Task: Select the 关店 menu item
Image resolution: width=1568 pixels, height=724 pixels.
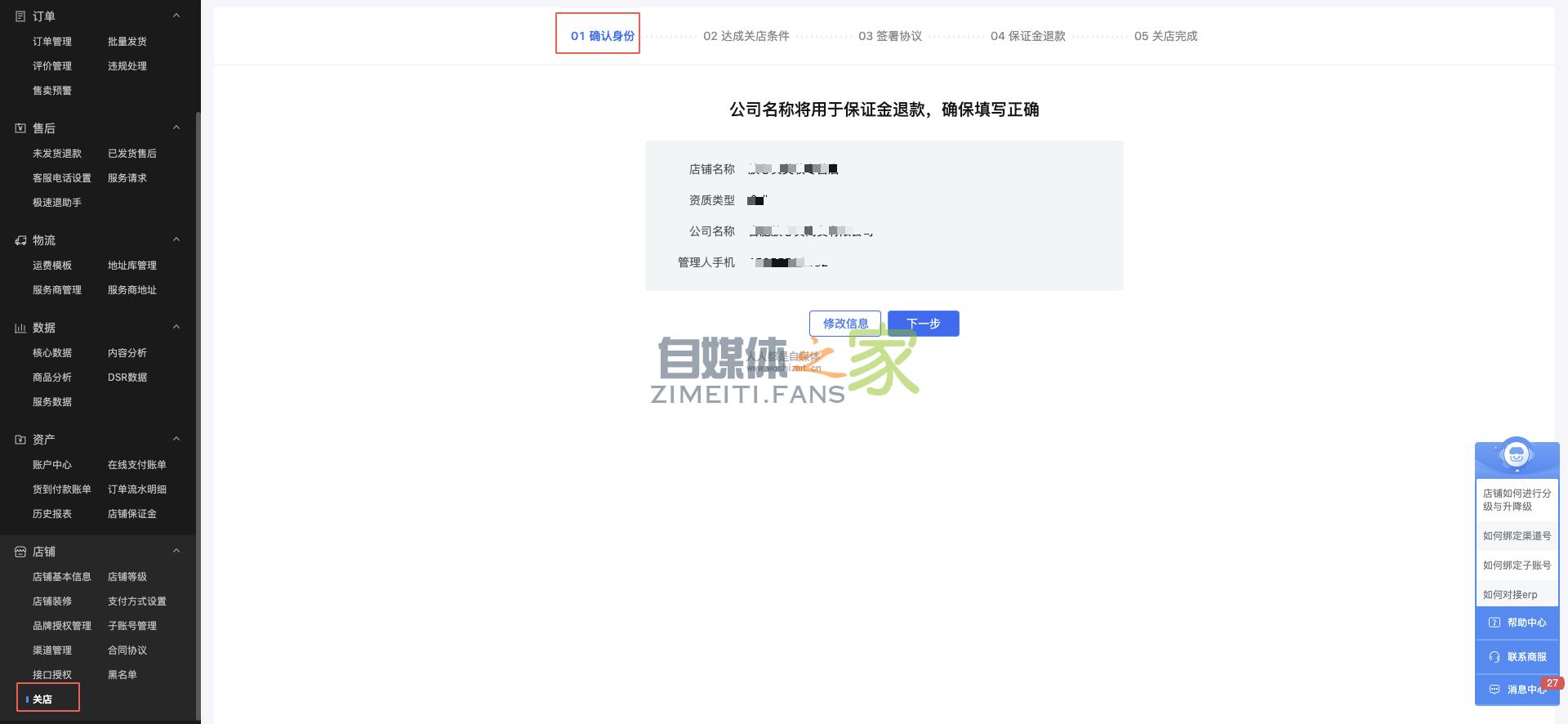Action: pos(42,699)
